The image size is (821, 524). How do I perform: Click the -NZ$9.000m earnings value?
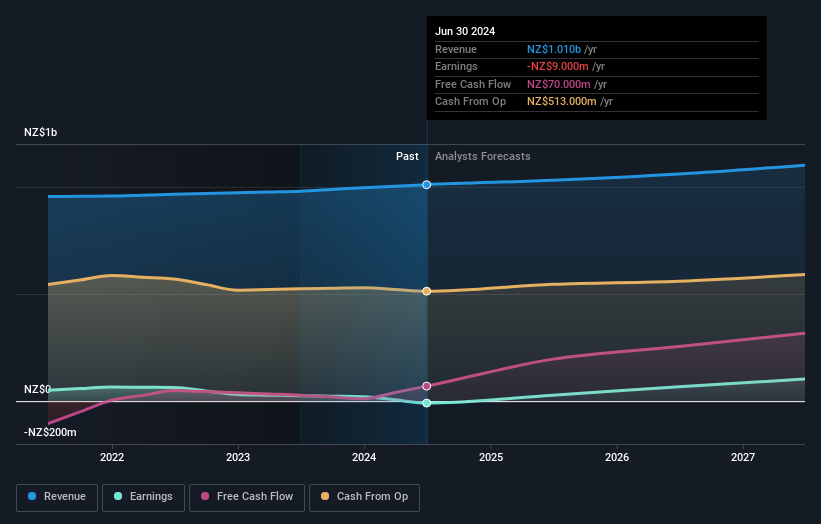click(x=558, y=66)
